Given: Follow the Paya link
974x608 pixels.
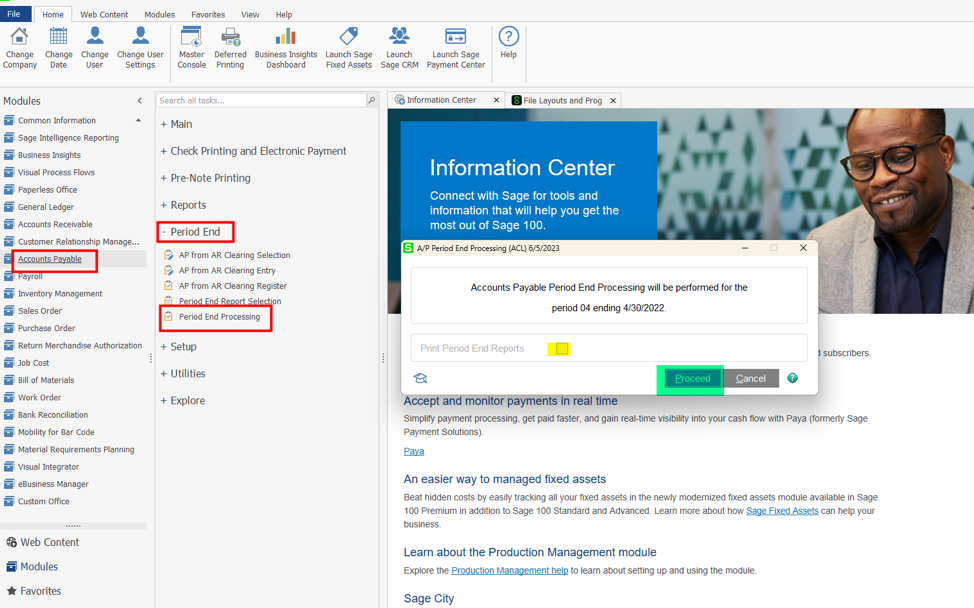Looking at the screenshot, I should [414, 451].
